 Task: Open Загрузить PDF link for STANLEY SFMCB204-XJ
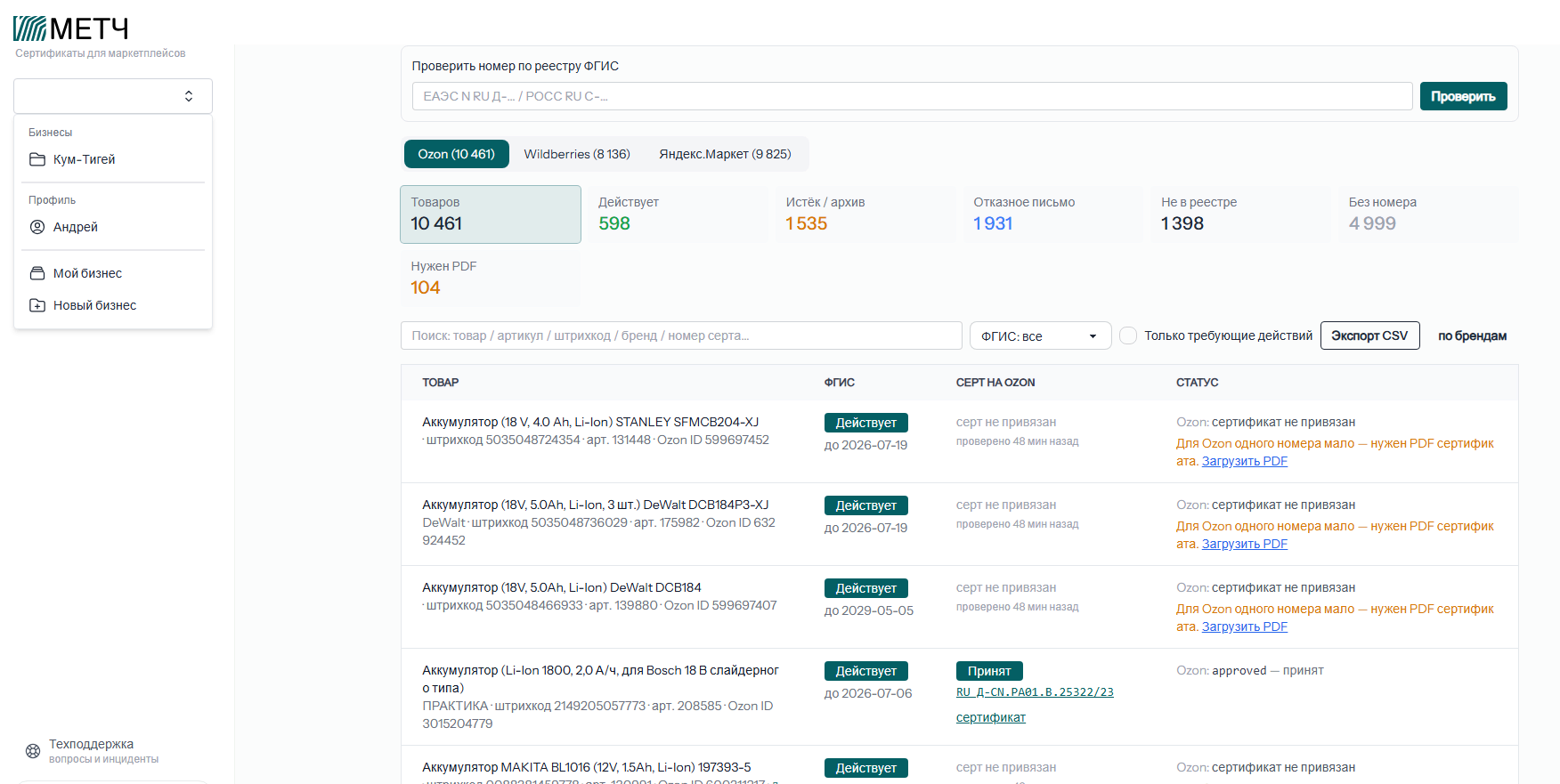coord(1244,461)
